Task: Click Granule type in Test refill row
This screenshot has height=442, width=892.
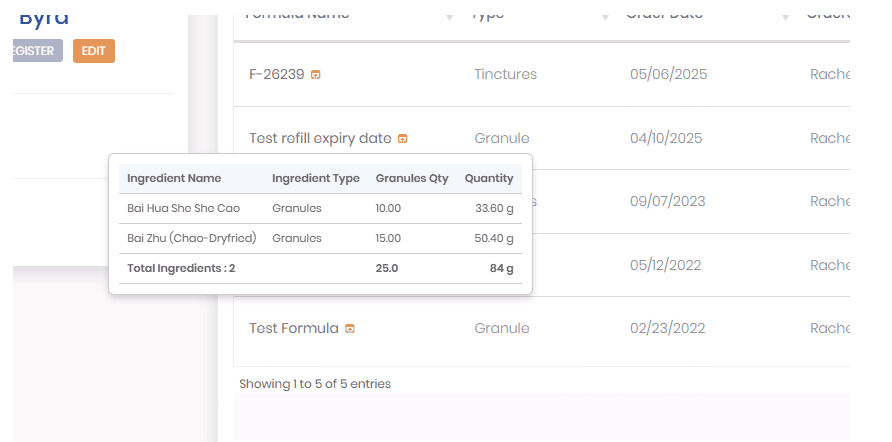Action: 502,138
